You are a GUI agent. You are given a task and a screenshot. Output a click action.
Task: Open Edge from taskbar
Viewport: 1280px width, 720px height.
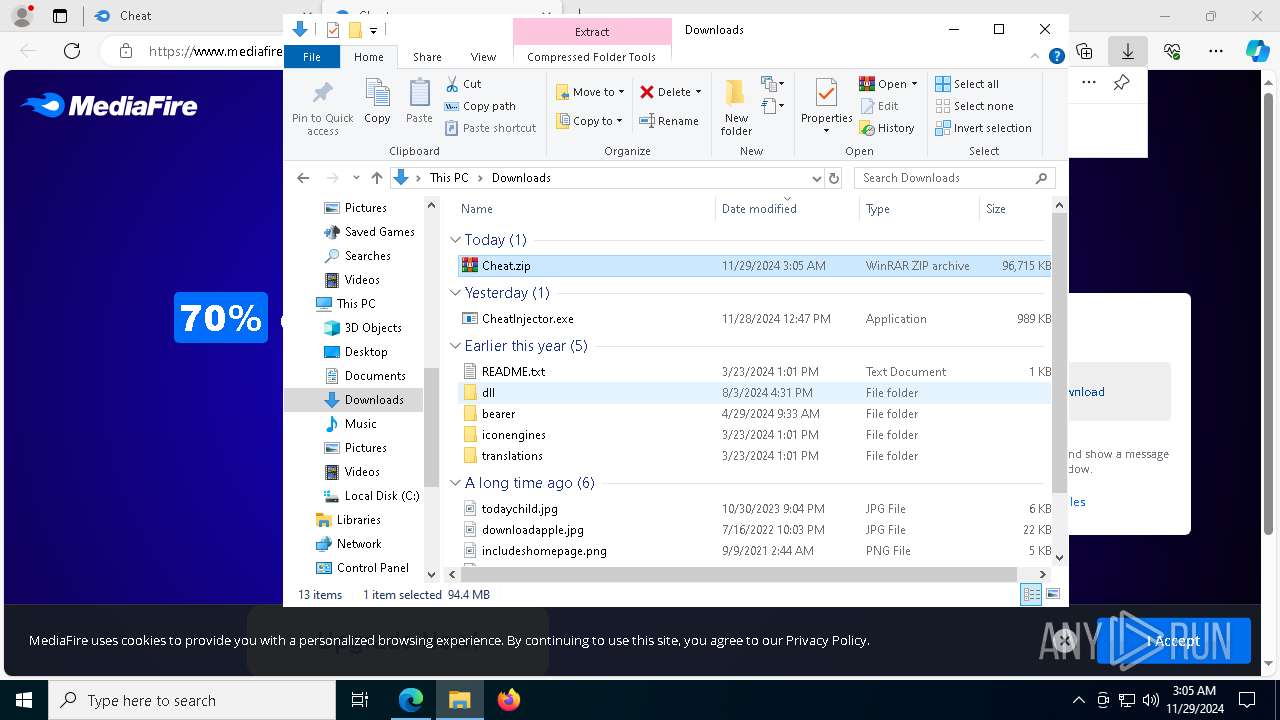(411, 700)
